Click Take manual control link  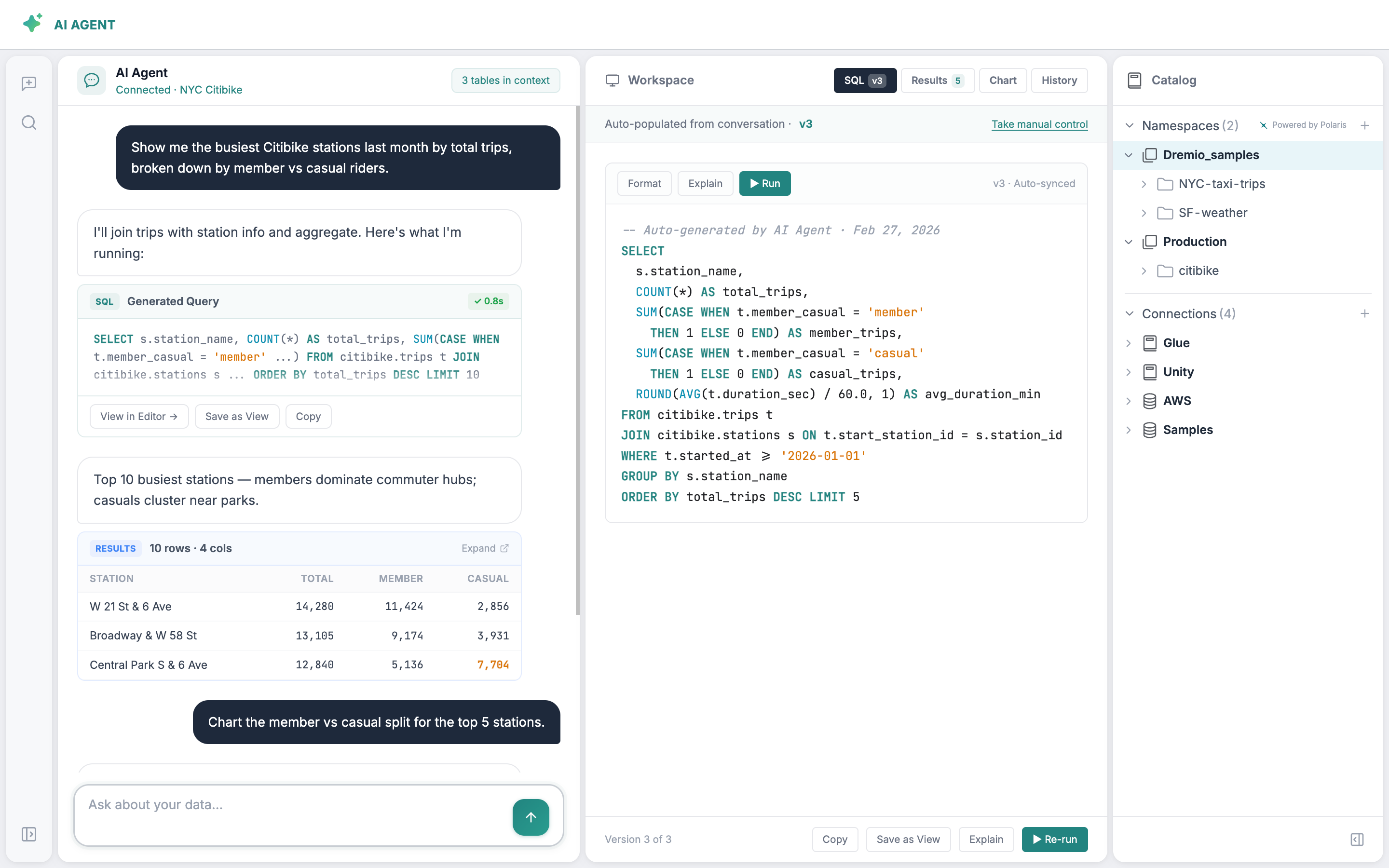1039,124
